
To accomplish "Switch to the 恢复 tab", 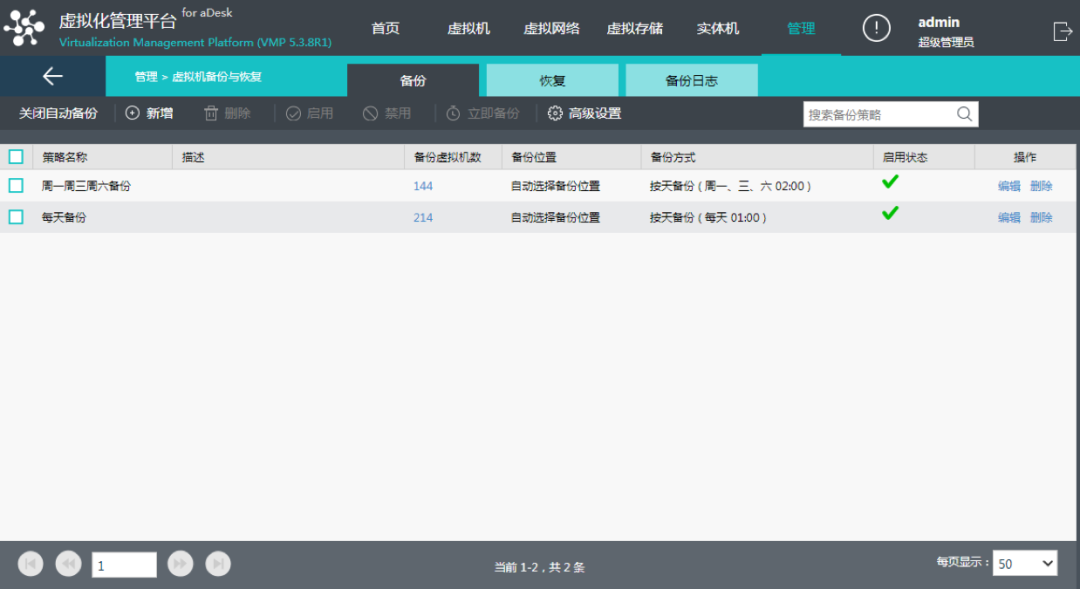I will click(552, 81).
